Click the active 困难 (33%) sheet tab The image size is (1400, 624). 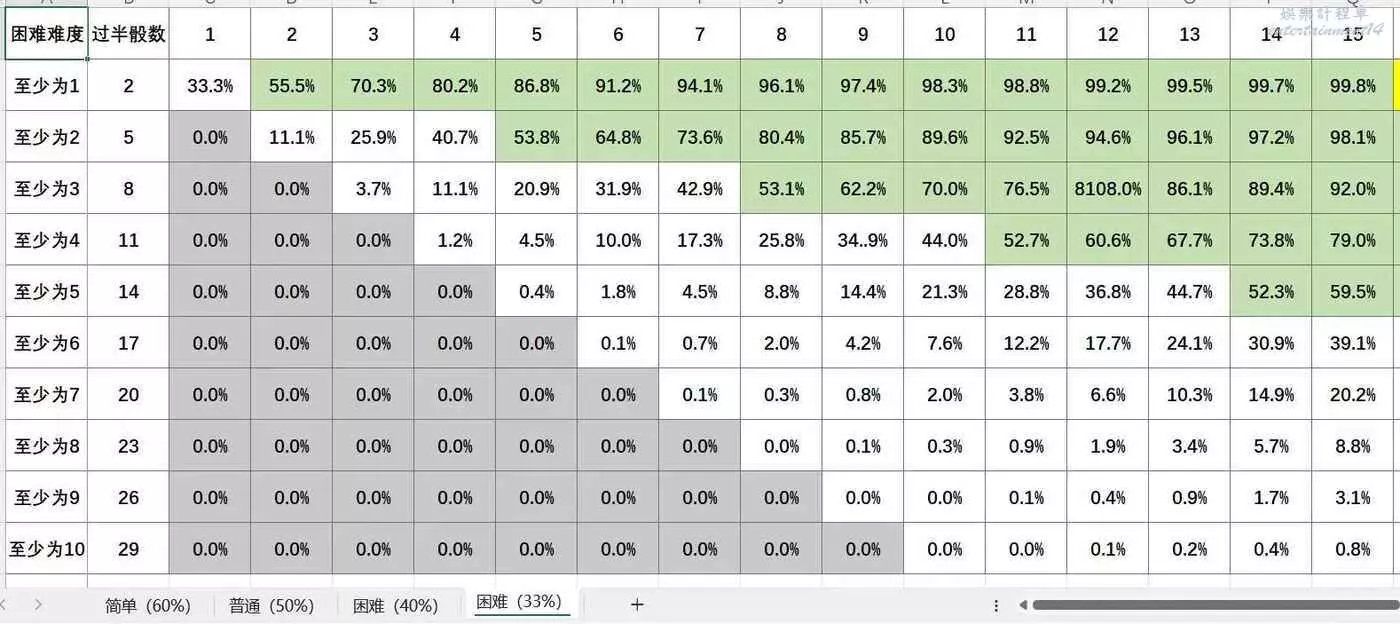tap(518, 602)
